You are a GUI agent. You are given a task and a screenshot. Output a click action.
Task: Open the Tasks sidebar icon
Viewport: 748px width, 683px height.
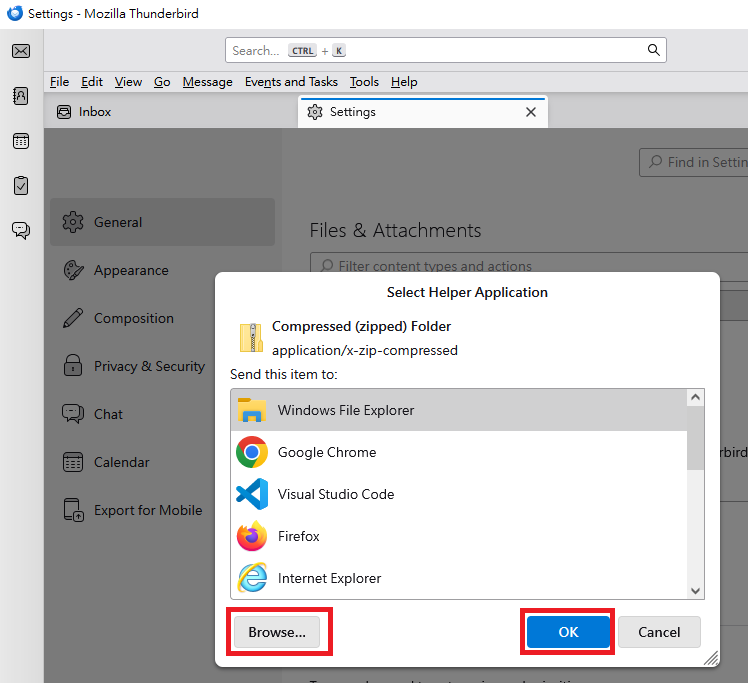(x=21, y=186)
